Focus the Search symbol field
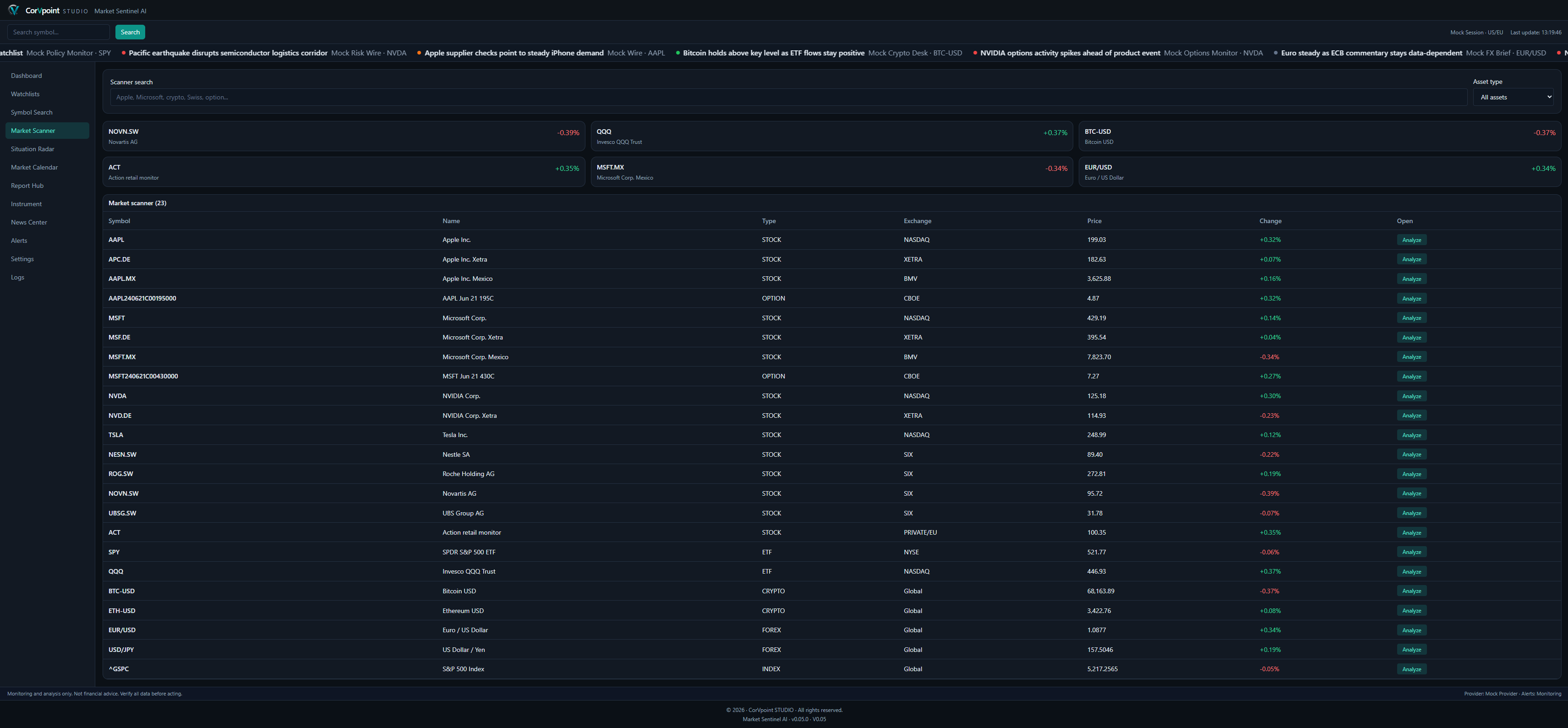The width and height of the screenshot is (1568, 728). click(59, 32)
